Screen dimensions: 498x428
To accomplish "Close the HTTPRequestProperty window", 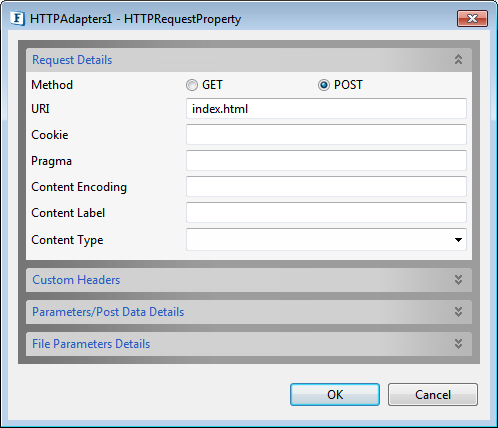I will [472, 18].
